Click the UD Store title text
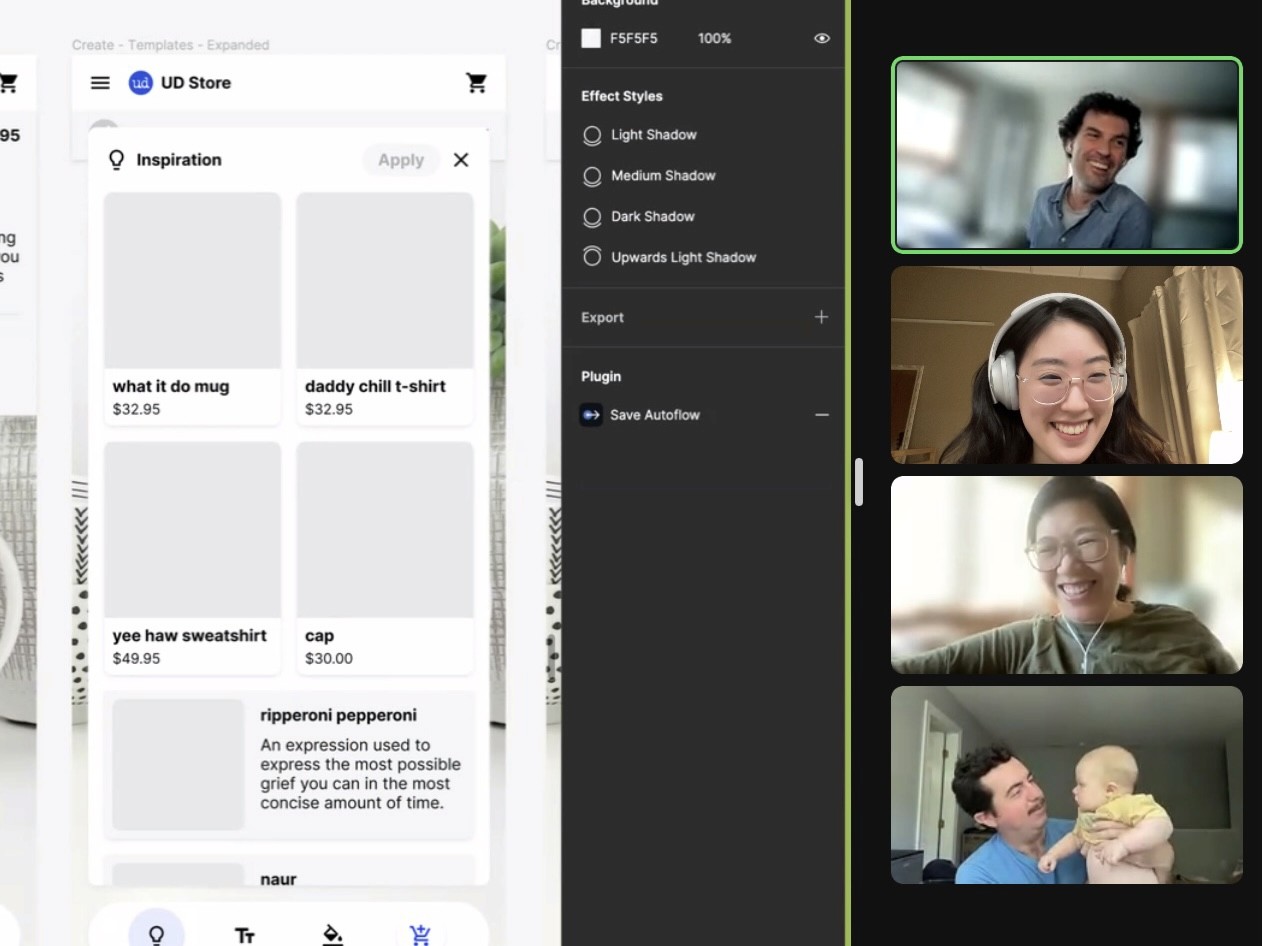 [196, 83]
